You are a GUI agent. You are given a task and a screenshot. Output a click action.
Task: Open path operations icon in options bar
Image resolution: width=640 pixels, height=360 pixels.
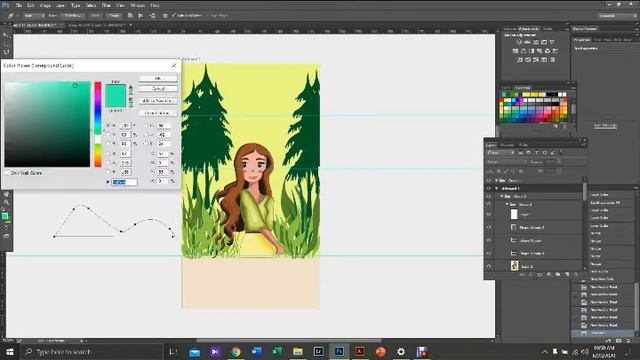[130, 16]
